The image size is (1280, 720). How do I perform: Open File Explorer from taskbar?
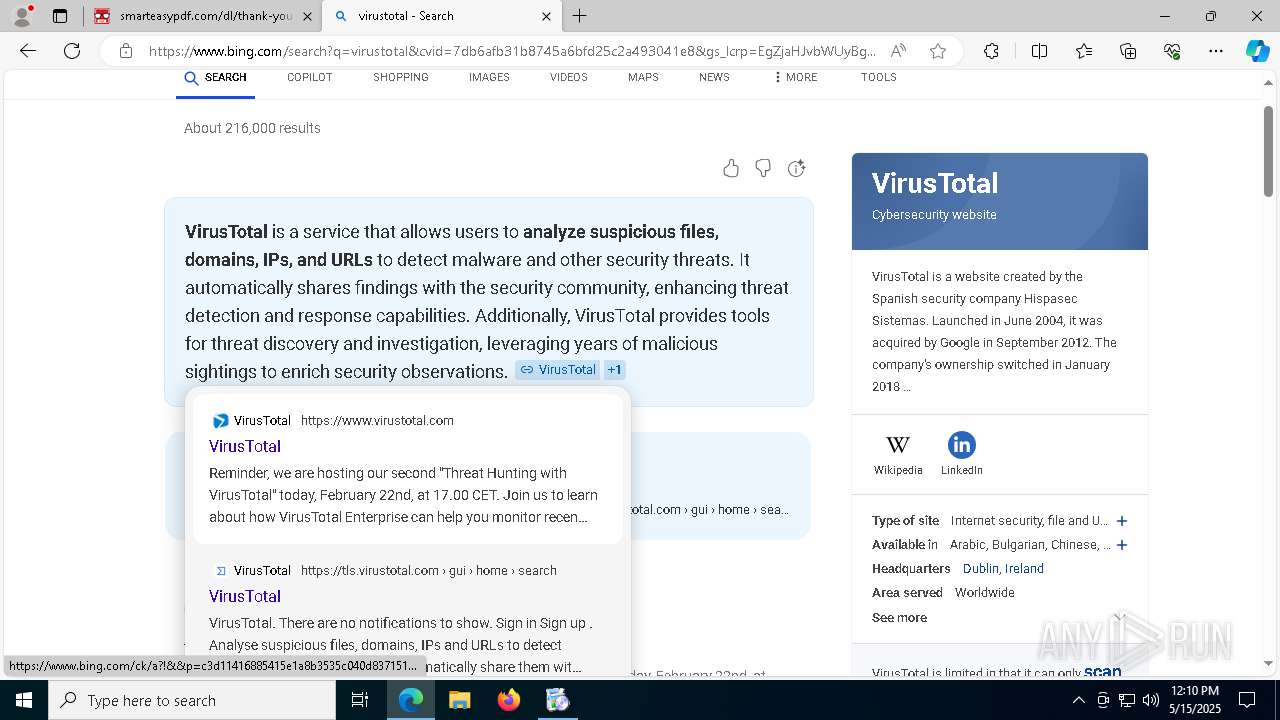(459, 700)
